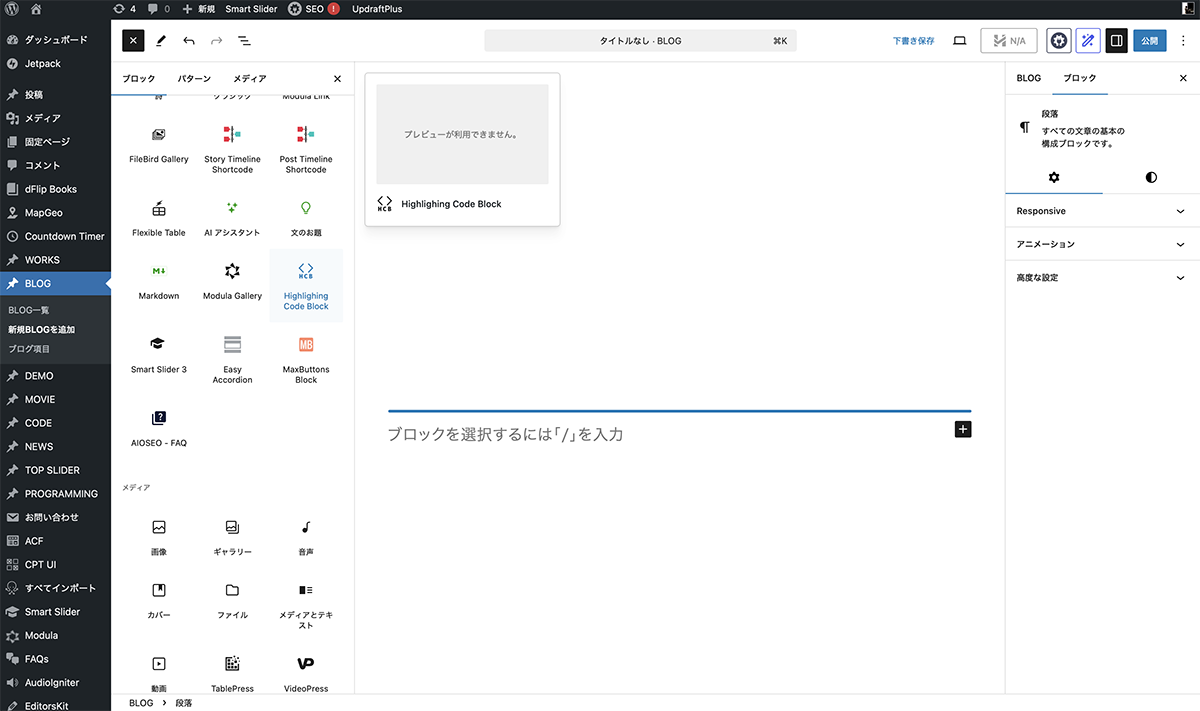Expand the Responsive panel
The image size is (1200, 711).
[1101, 211]
